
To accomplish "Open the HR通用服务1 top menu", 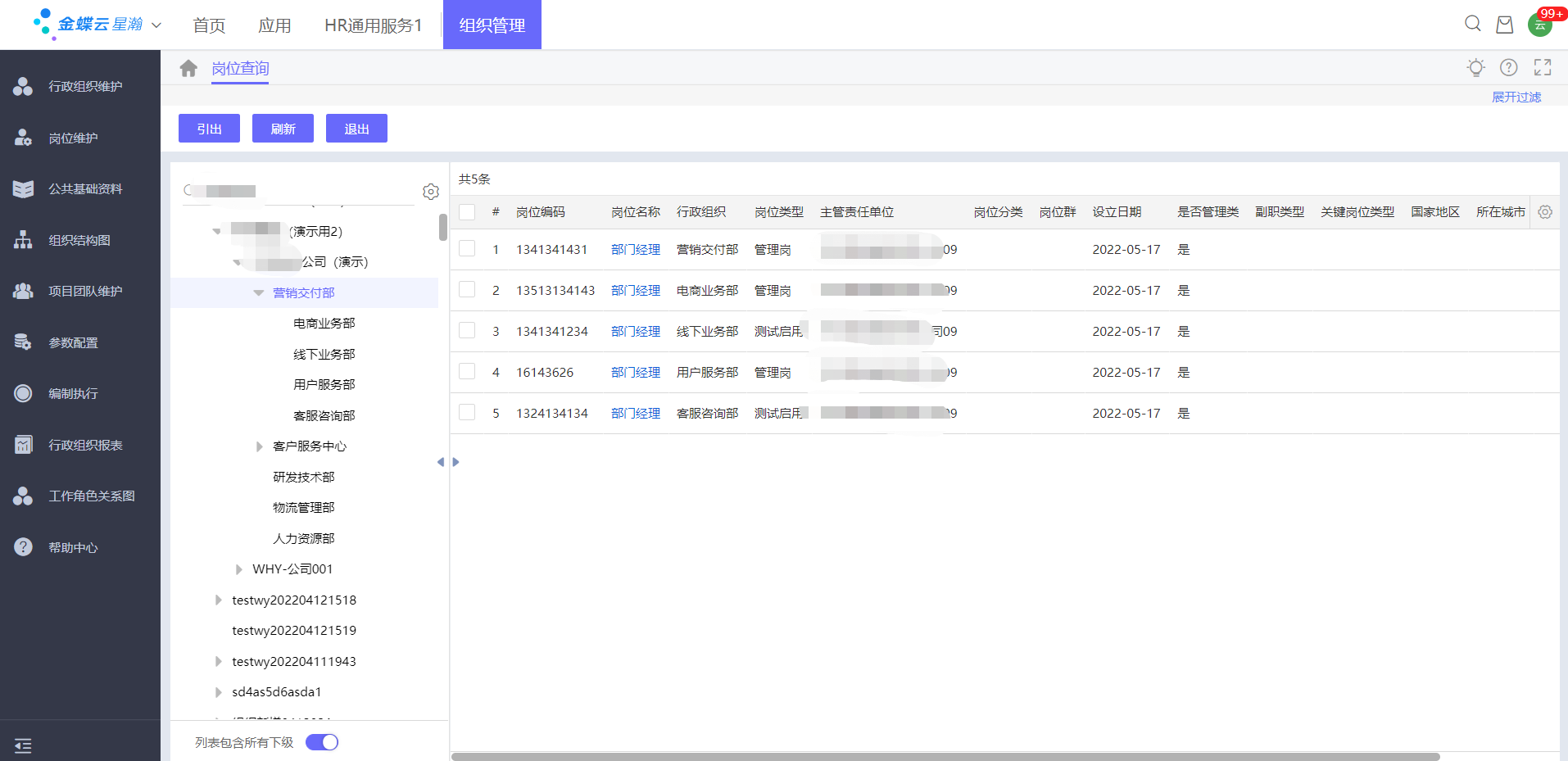I will pos(374,25).
